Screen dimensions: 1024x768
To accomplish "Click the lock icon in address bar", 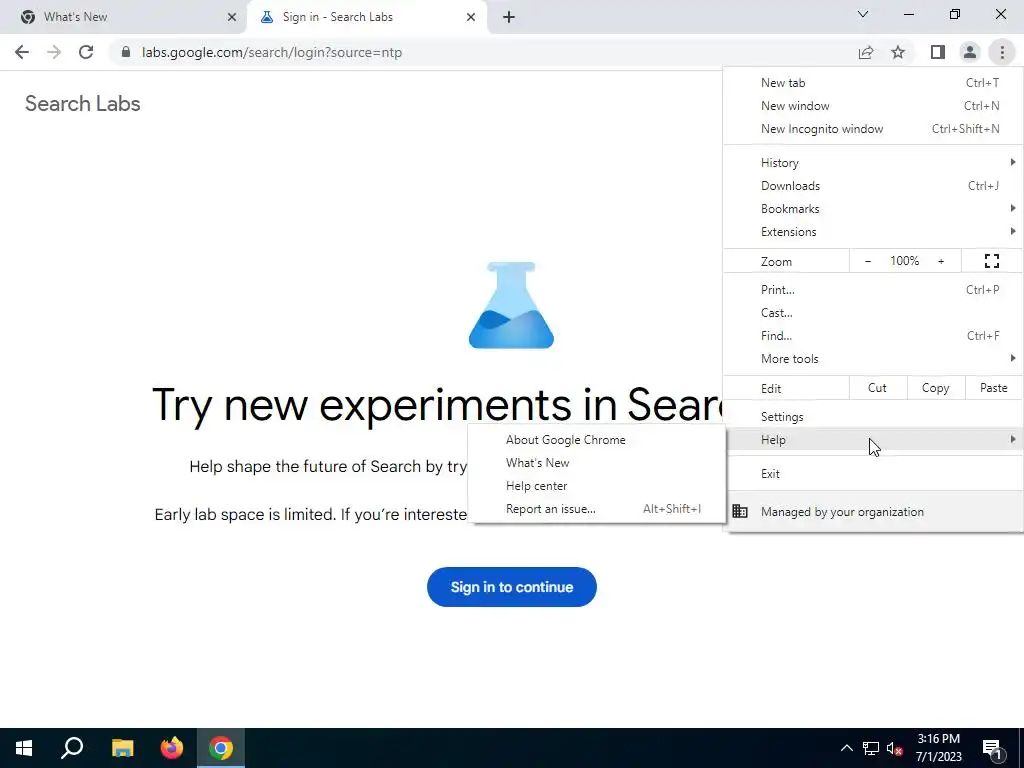I will (126, 52).
